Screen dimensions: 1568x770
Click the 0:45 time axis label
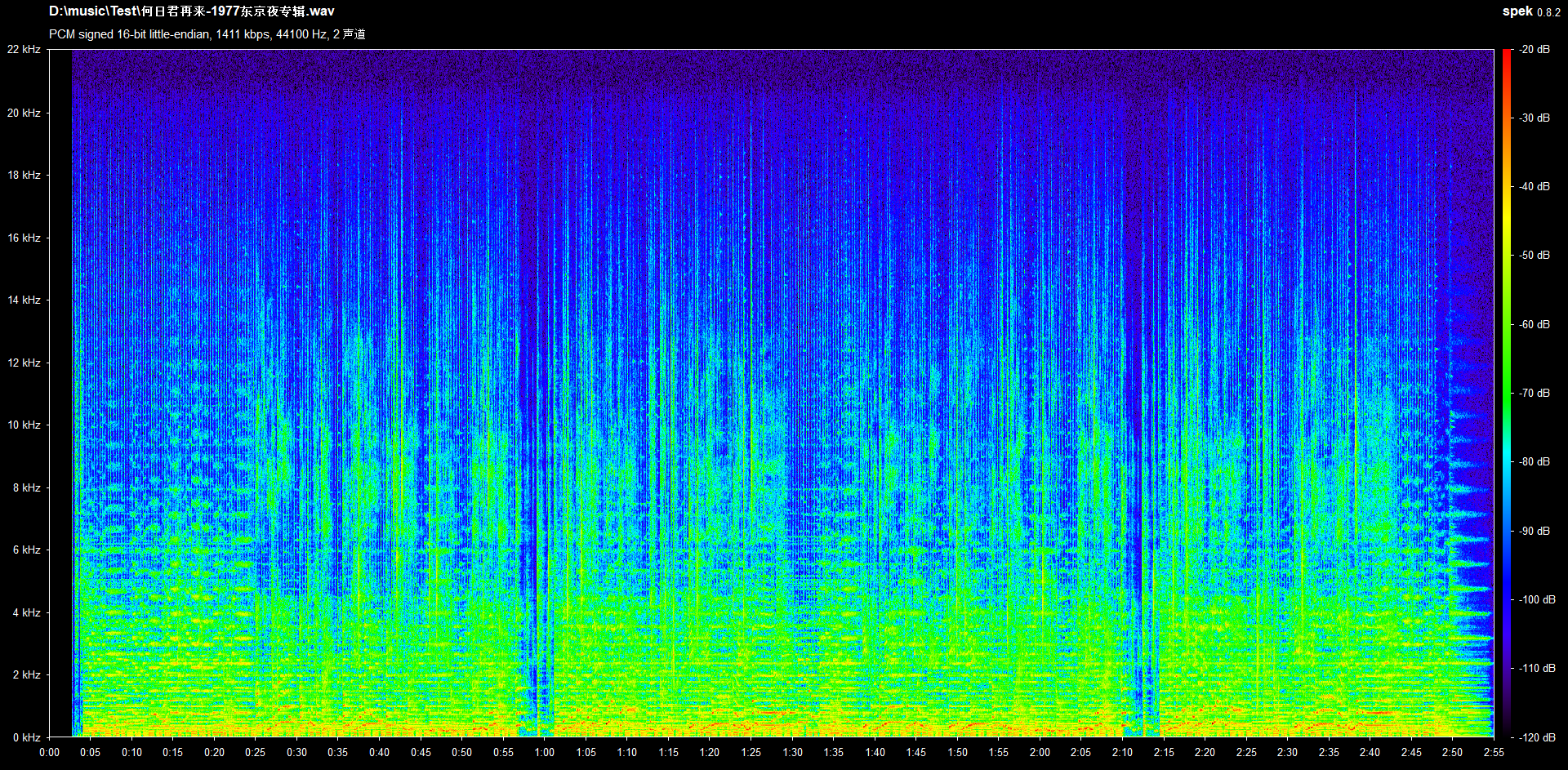pos(421,752)
